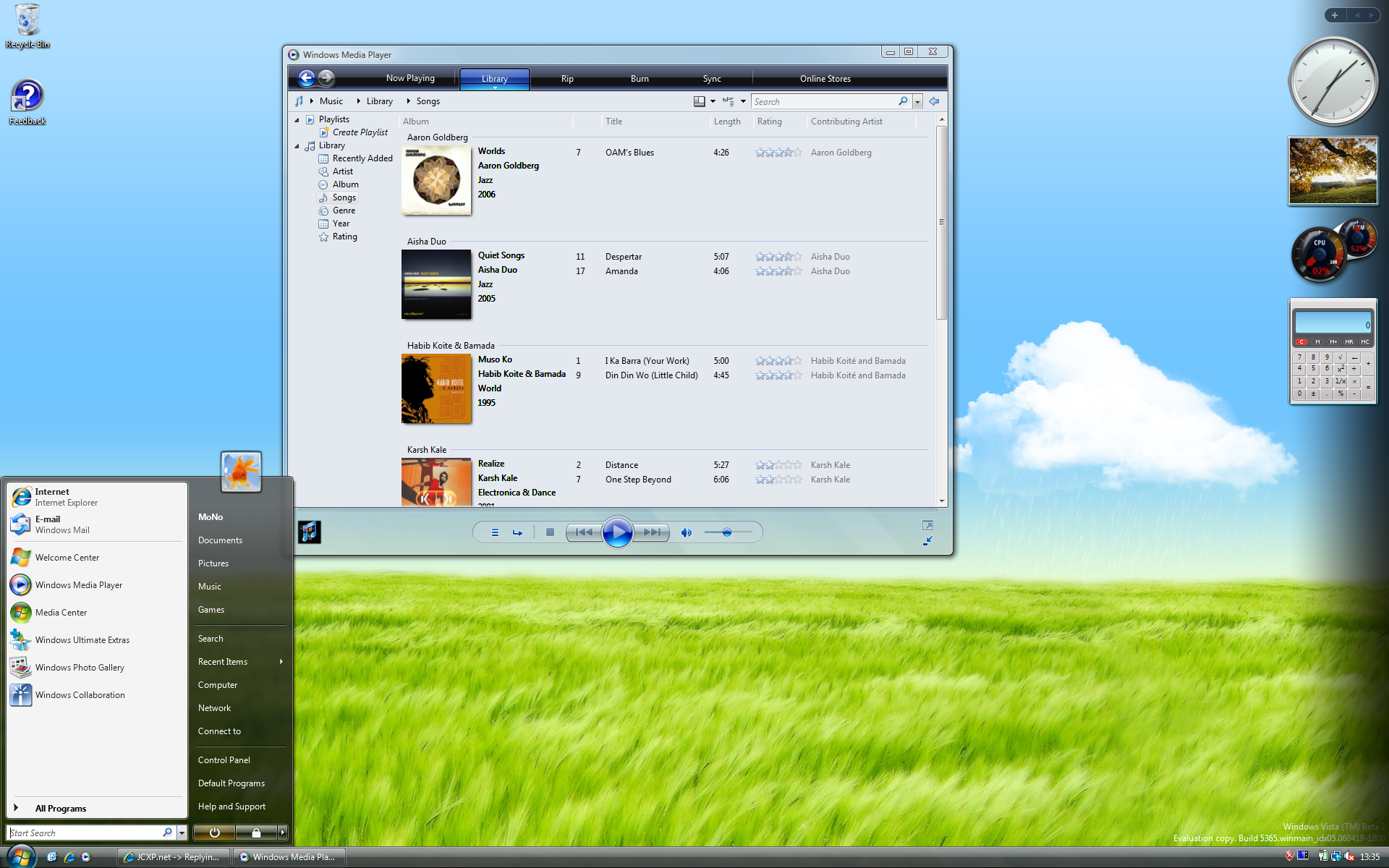Viewport: 1389px width, 868px height.
Task: Select the Genre view icon
Action: [x=323, y=210]
